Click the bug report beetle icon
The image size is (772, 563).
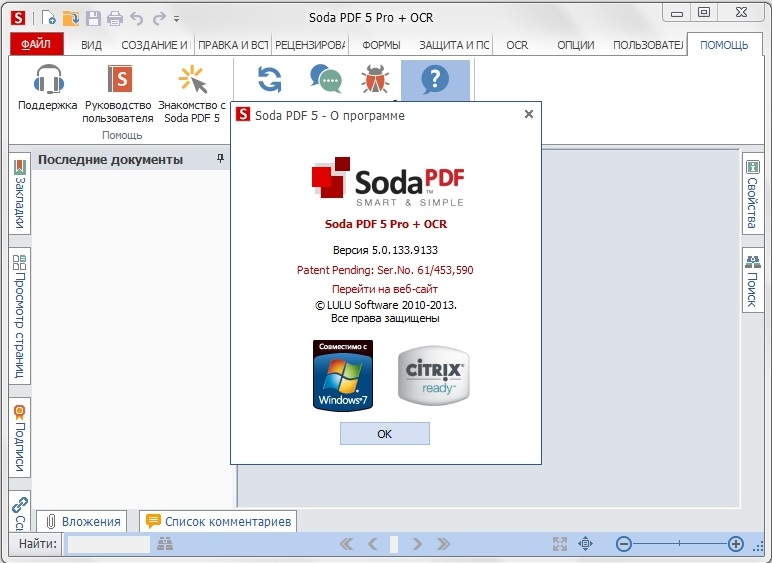pyautogui.click(x=375, y=79)
